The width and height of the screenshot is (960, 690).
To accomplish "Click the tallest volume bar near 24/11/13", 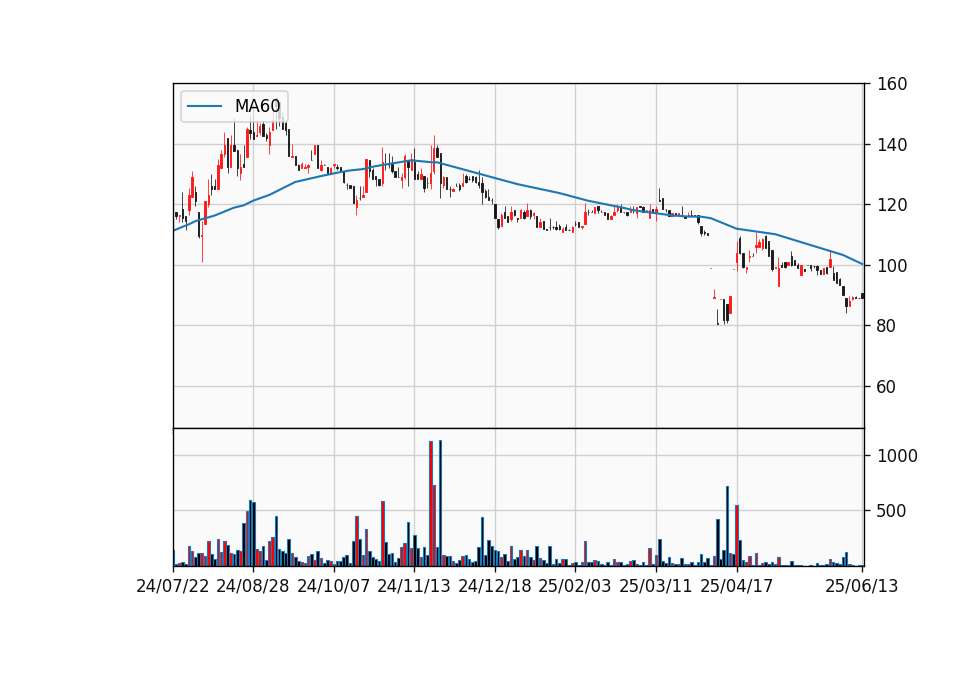I will pyautogui.click(x=440, y=503).
